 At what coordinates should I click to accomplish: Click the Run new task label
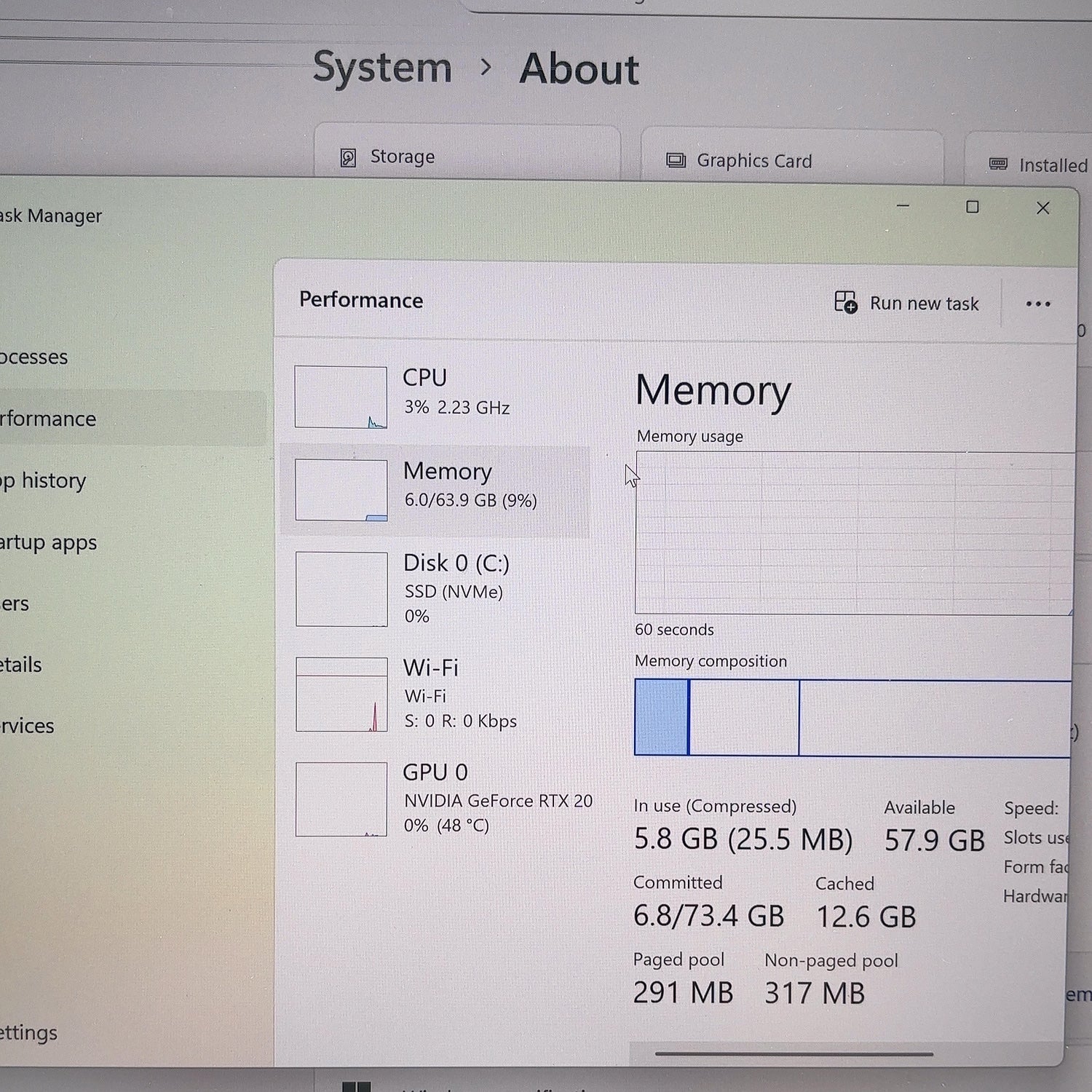point(925,304)
